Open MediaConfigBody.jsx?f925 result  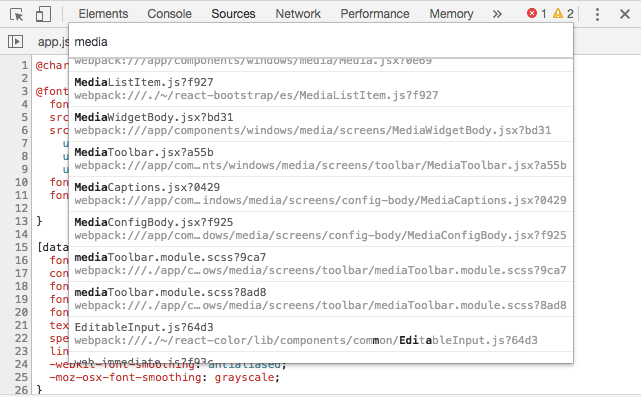(321, 229)
